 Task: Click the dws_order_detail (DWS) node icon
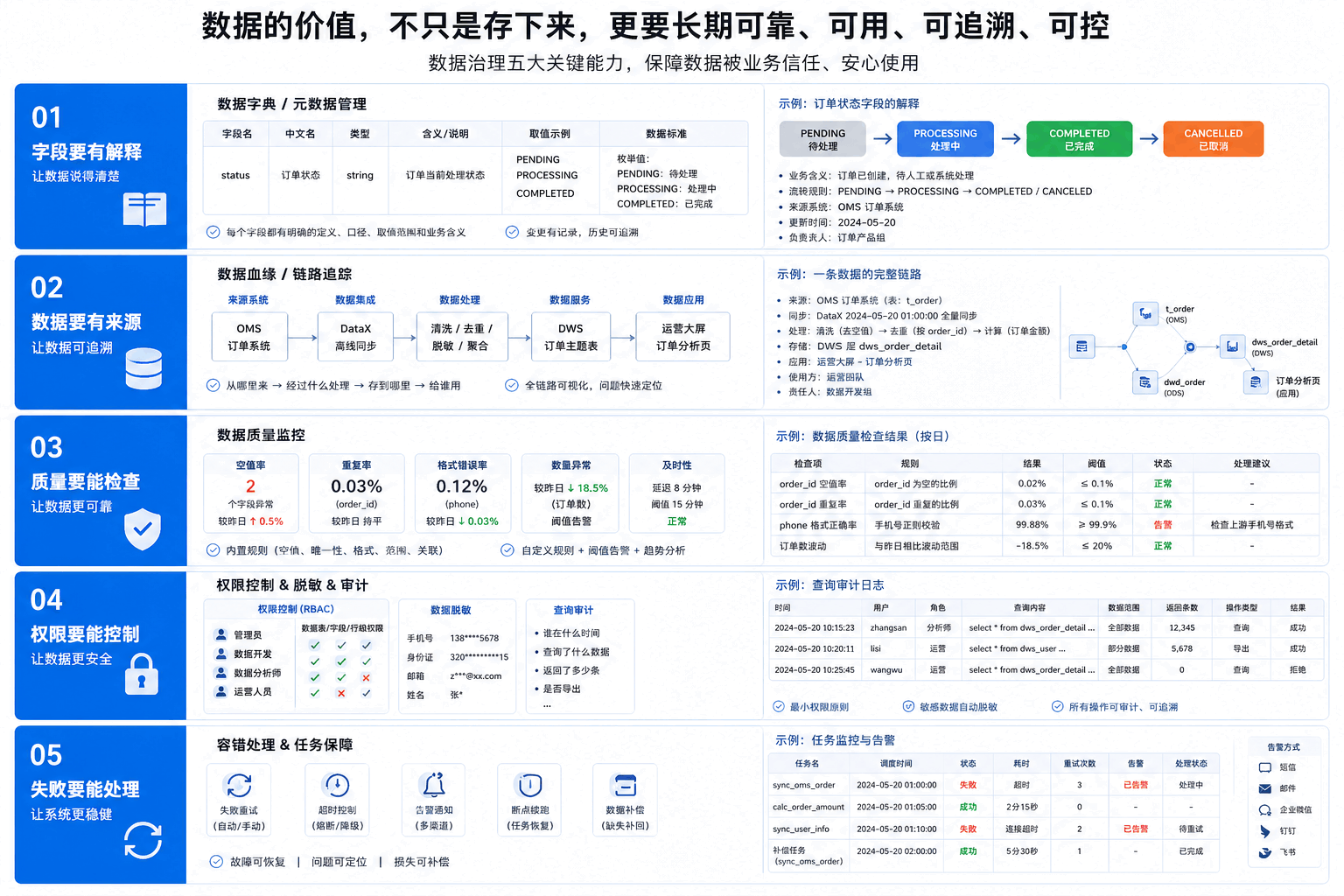pyautogui.click(x=1232, y=346)
